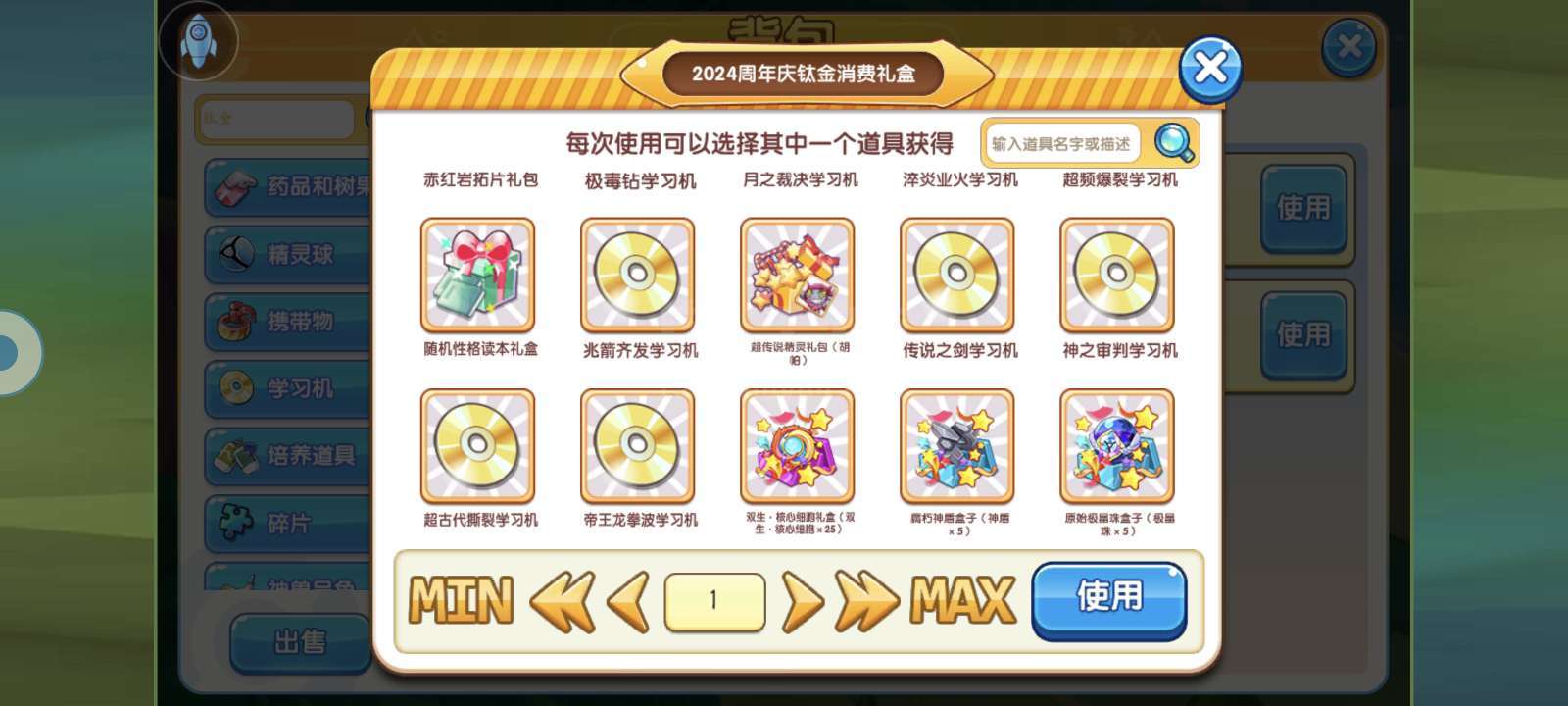Image resolution: width=1568 pixels, height=706 pixels.
Task: Select the 超古代撕裂学习机 disc icon
Action: (x=478, y=446)
